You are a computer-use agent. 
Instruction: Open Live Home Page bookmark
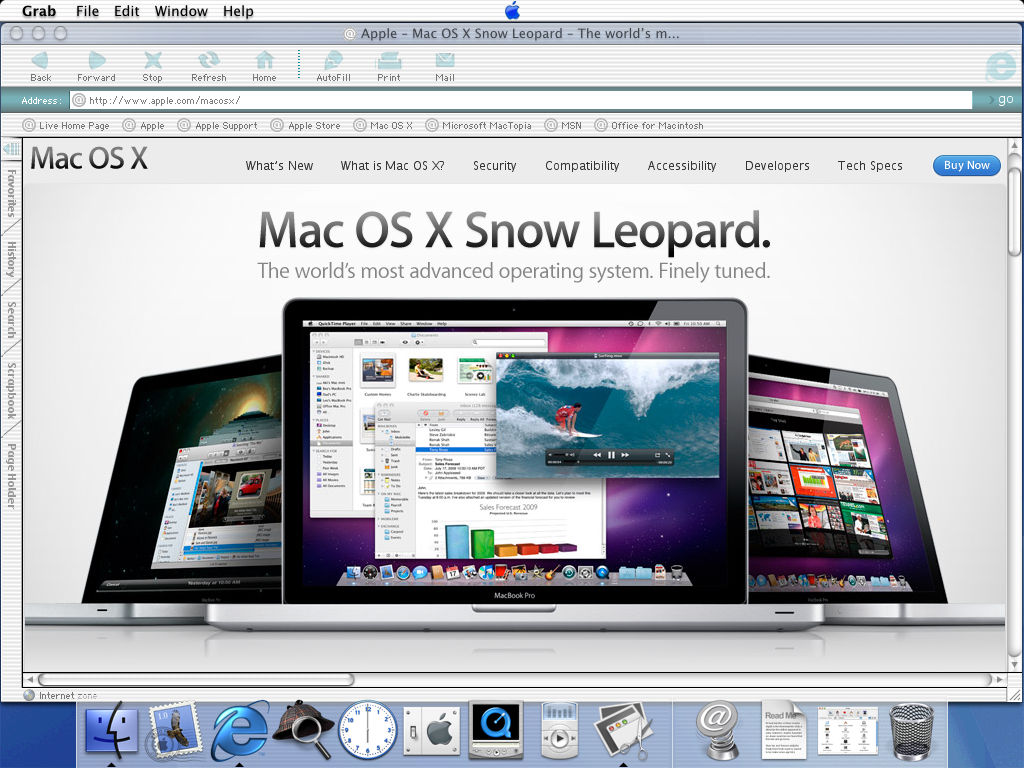[66, 125]
